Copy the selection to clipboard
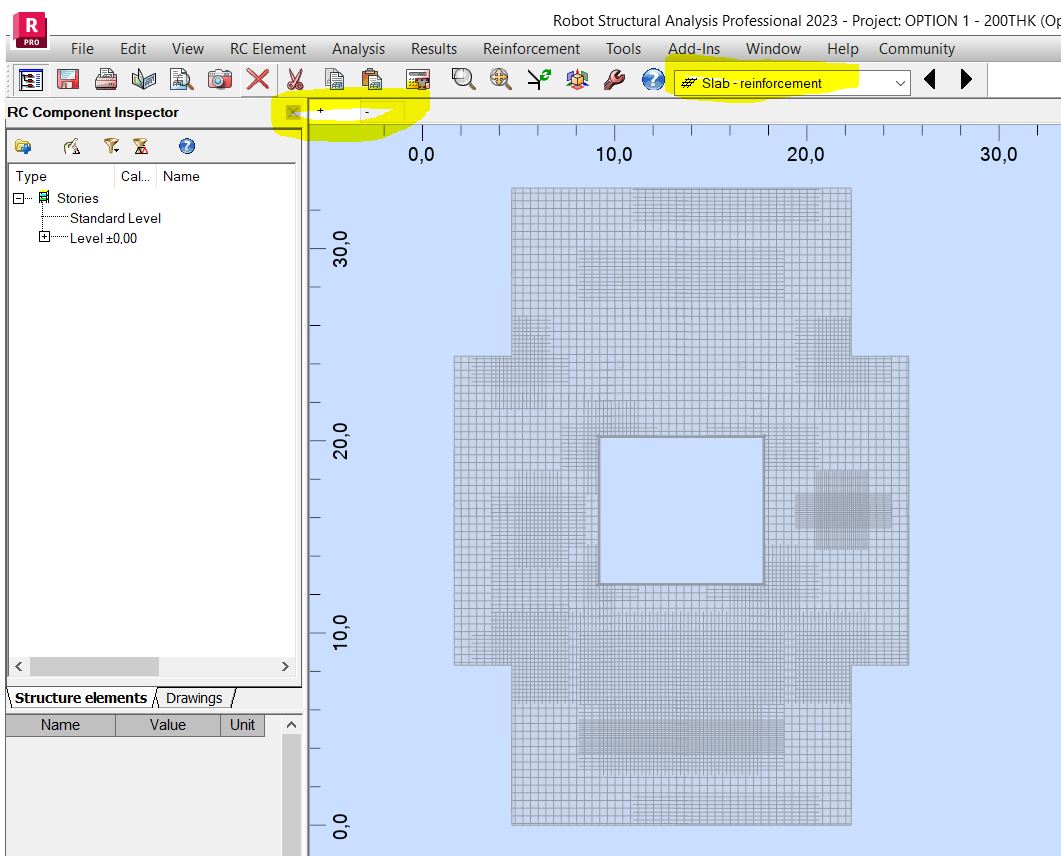This screenshot has width=1061, height=856. [334, 80]
